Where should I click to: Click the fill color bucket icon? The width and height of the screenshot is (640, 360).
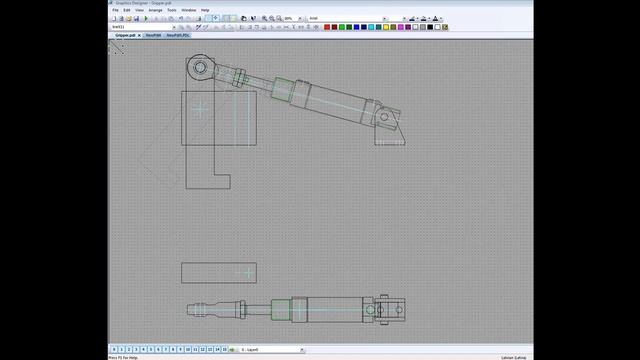coord(424,18)
